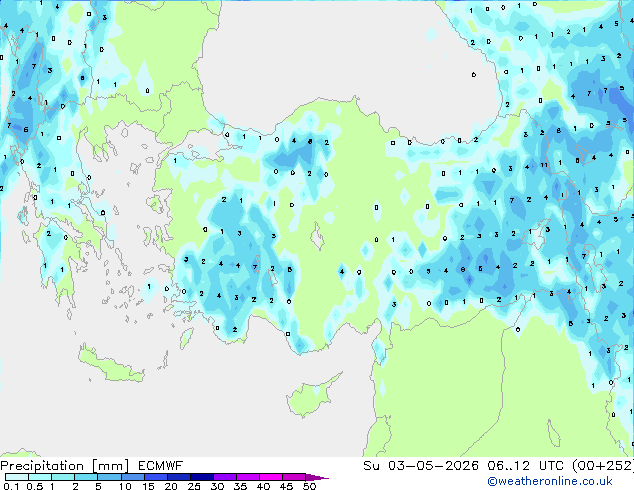Click the '25' legend scale label

[x=194, y=486]
